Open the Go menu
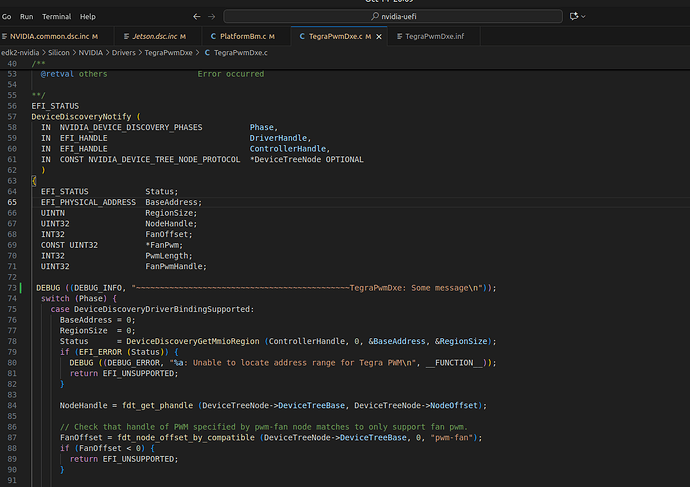Viewport: 690px width, 487px height. point(7,17)
